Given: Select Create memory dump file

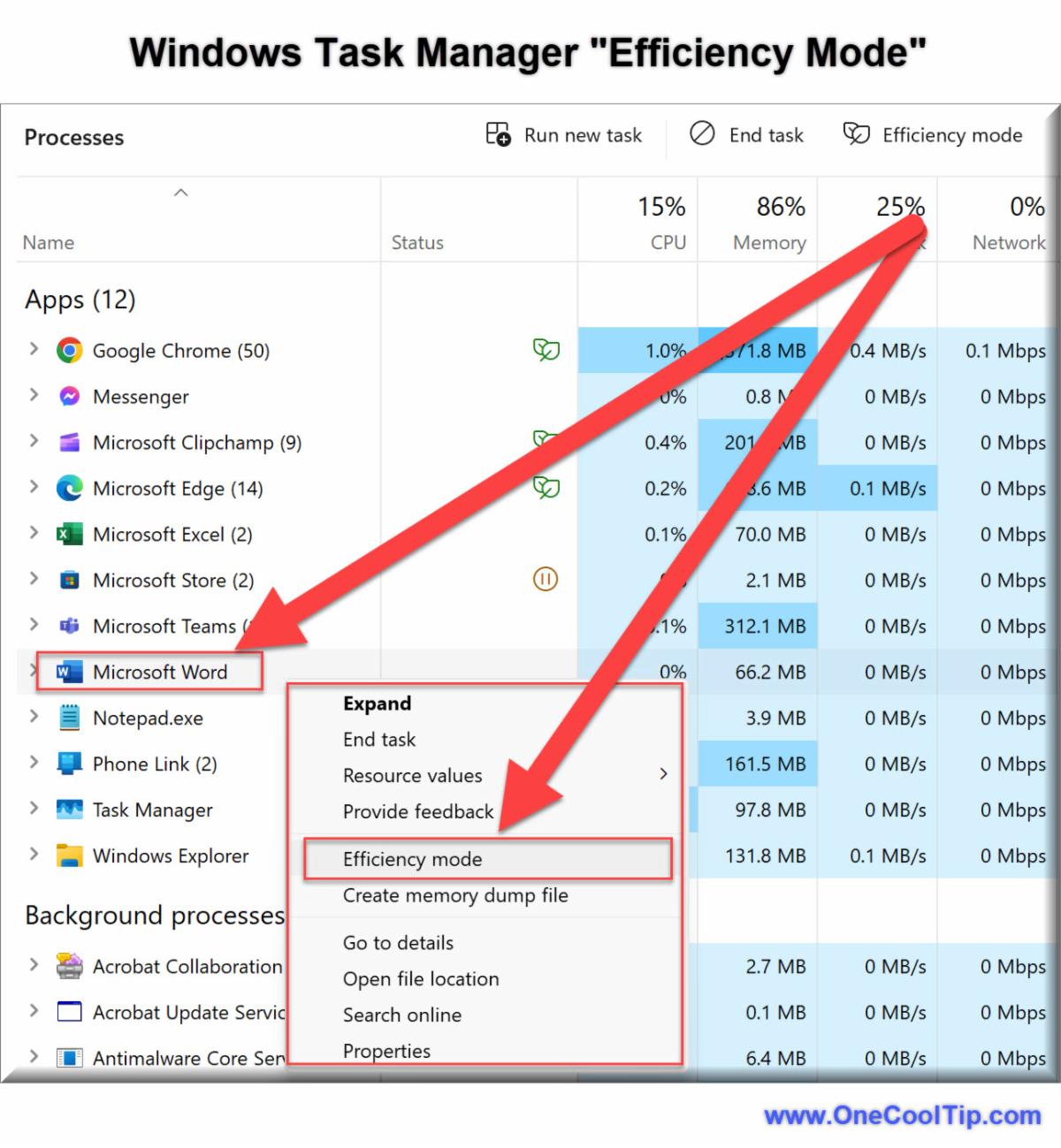Looking at the screenshot, I should coord(455,895).
